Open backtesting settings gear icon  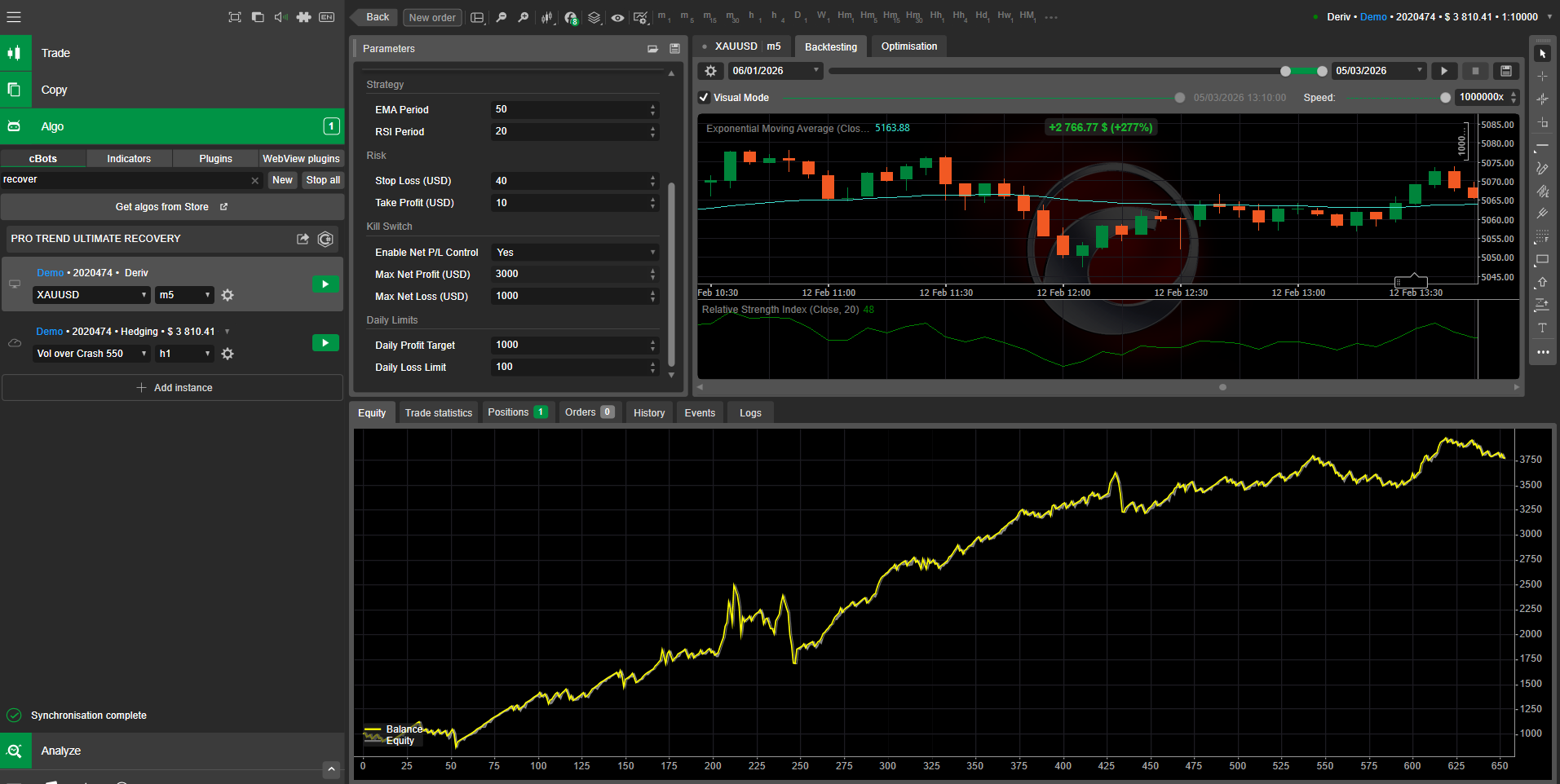pyautogui.click(x=710, y=71)
